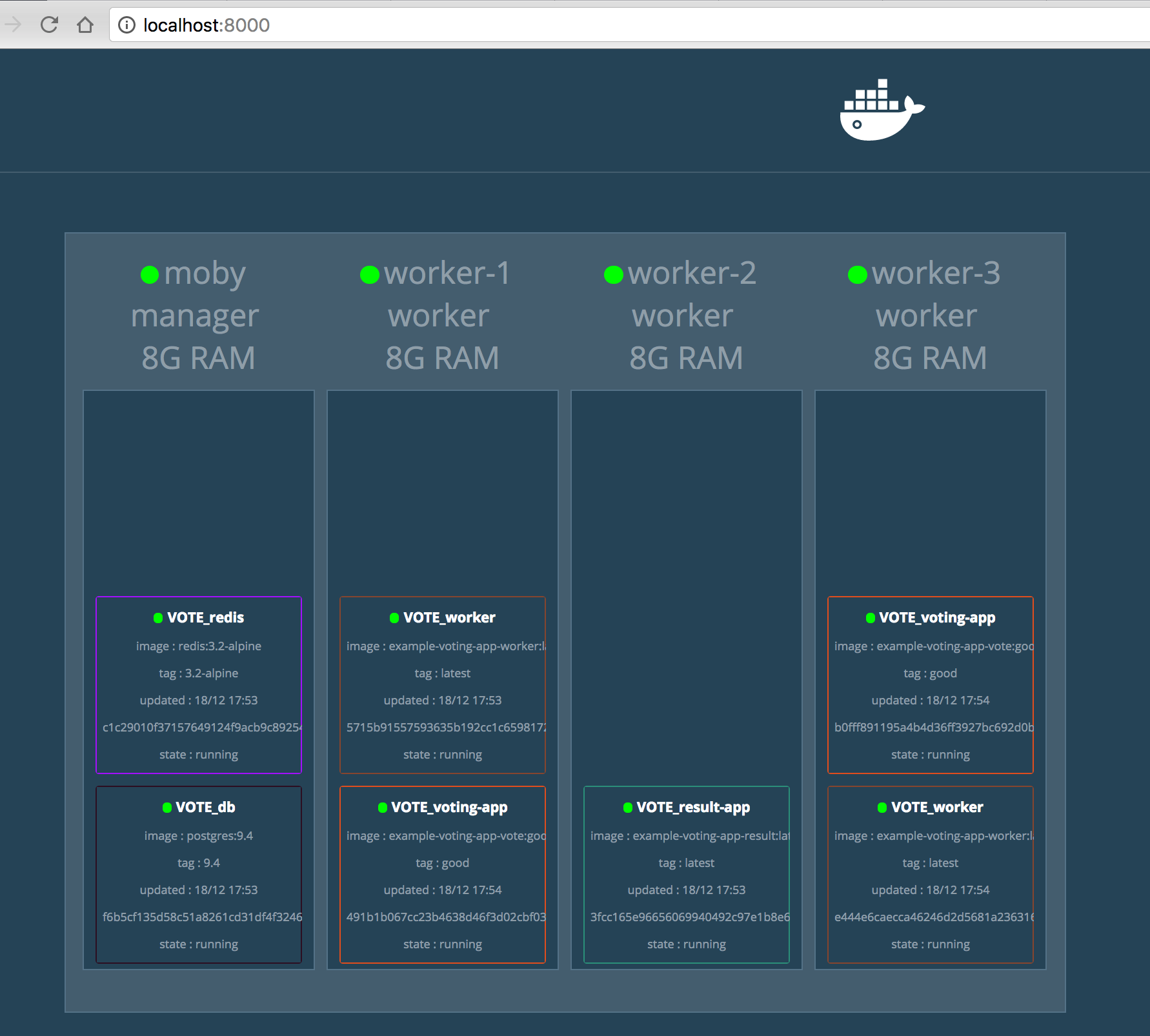Click the green status dot beside worker-1
1150x1036 pixels.
[x=369, y=275]
